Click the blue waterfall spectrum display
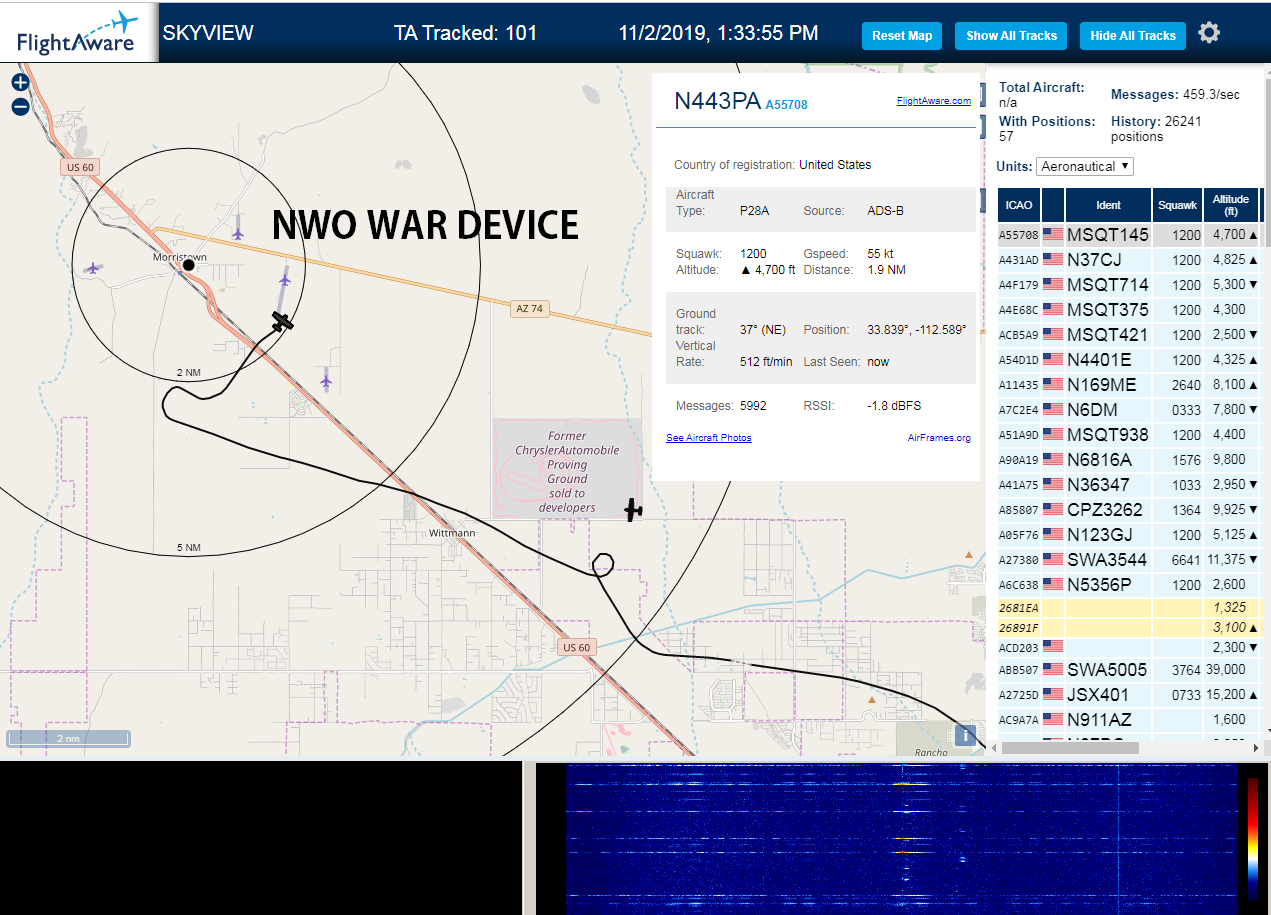1271x915 pixels. [x=902, y=838]
